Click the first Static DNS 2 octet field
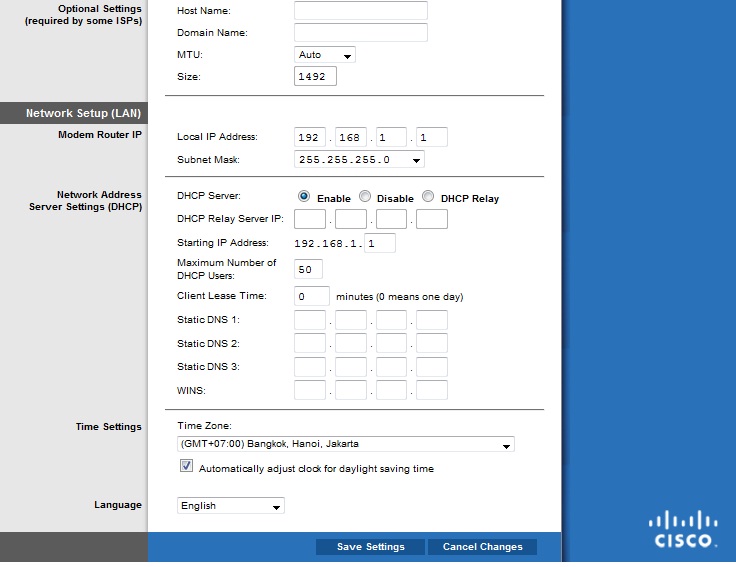Image resolution: width=736 pixels, height=567 pixels. click(310, 343)
